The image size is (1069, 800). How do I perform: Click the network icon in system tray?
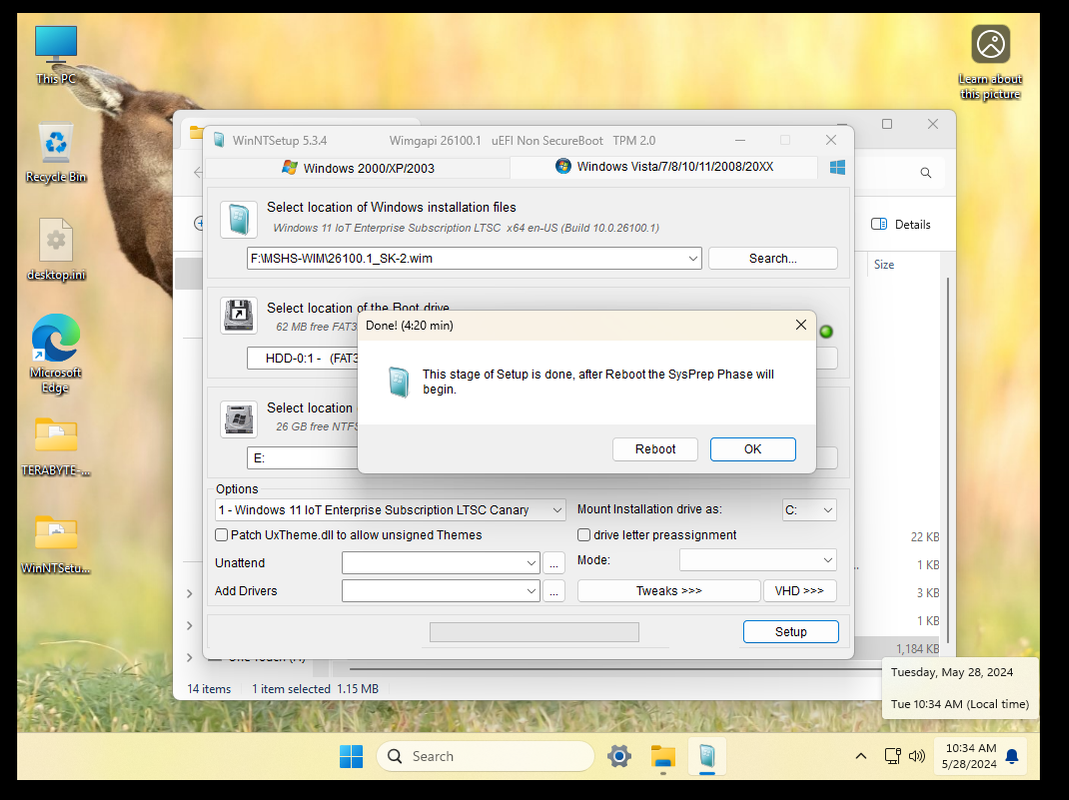(x=892, y=756)
